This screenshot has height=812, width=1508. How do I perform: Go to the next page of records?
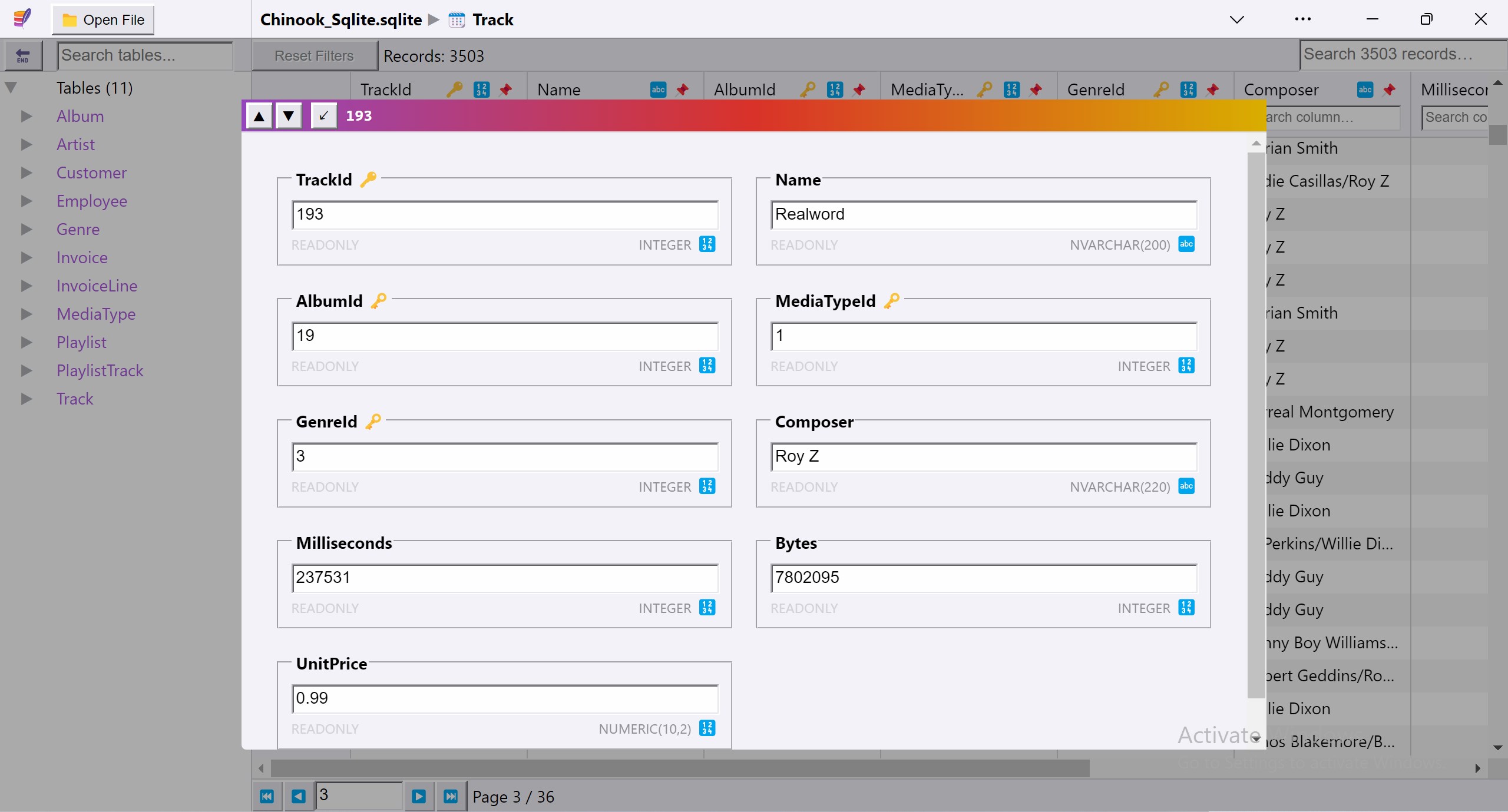coord(419,796)
